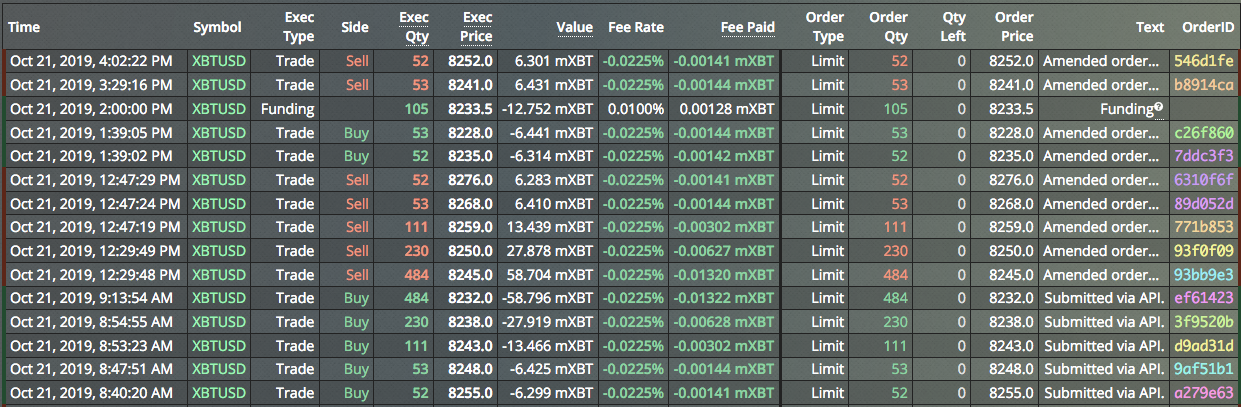
Task: Click order ID 6310f6f
Action: pyautogui.click(x=1204, y=180)
